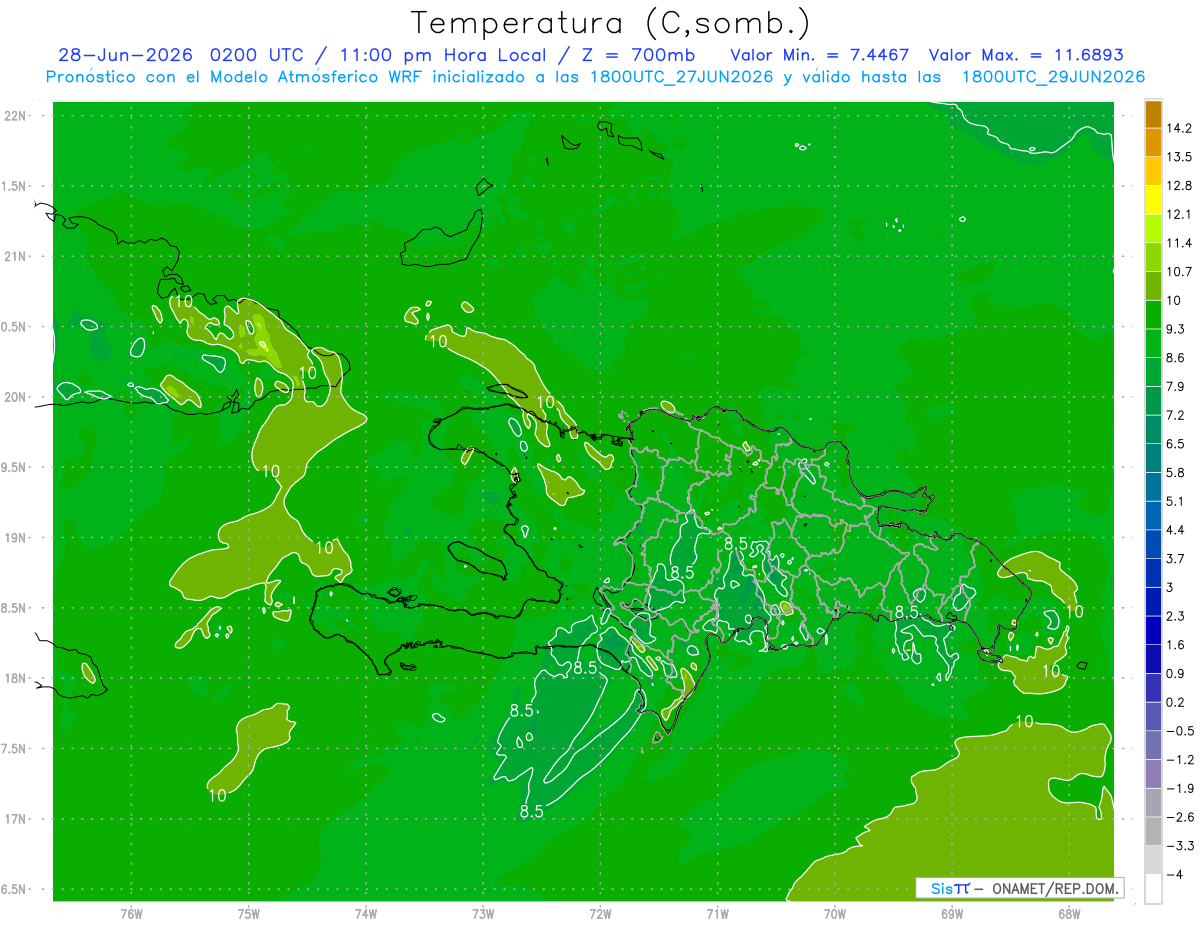Click the "68W" longitude axis label
The image size is (1200, 927).
point(1069,913)
